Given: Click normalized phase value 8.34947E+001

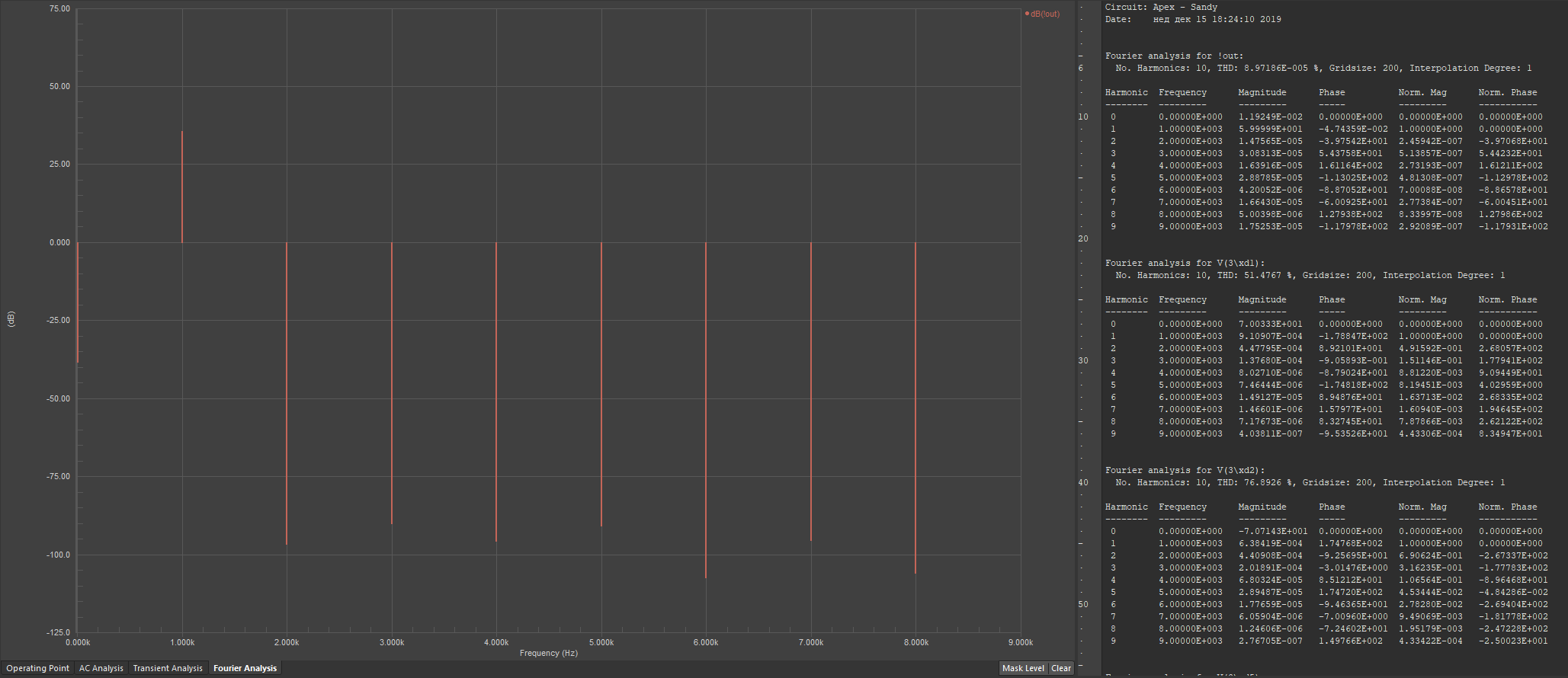Looking at the screenshot, I should [x=1510, y=433].
